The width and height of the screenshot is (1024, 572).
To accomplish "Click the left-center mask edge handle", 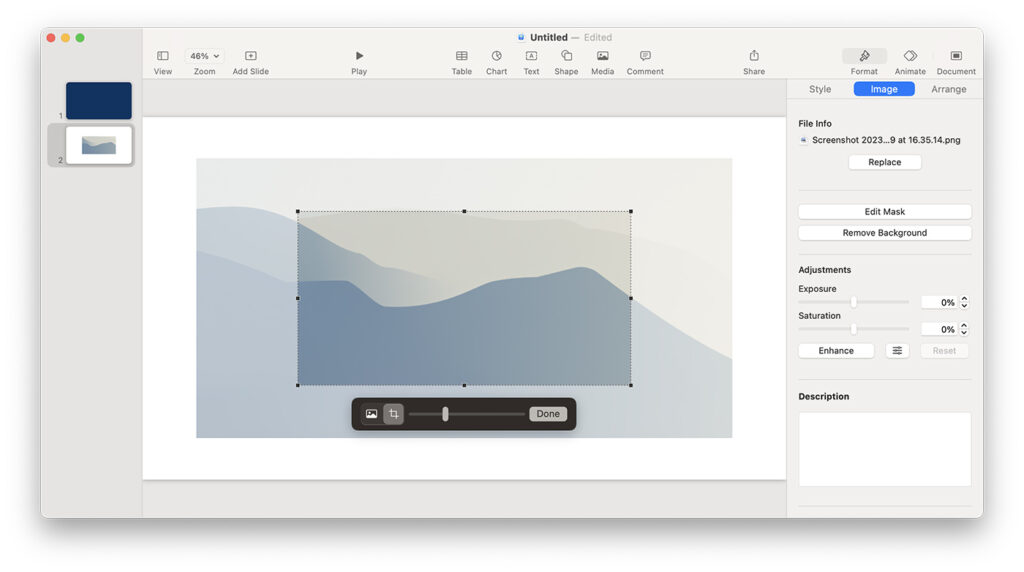I will coord(298,298).
